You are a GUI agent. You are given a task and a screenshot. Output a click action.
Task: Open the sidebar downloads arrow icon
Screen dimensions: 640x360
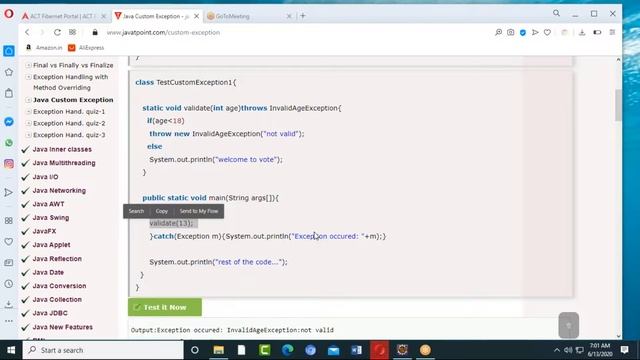[x=9, y=304]
